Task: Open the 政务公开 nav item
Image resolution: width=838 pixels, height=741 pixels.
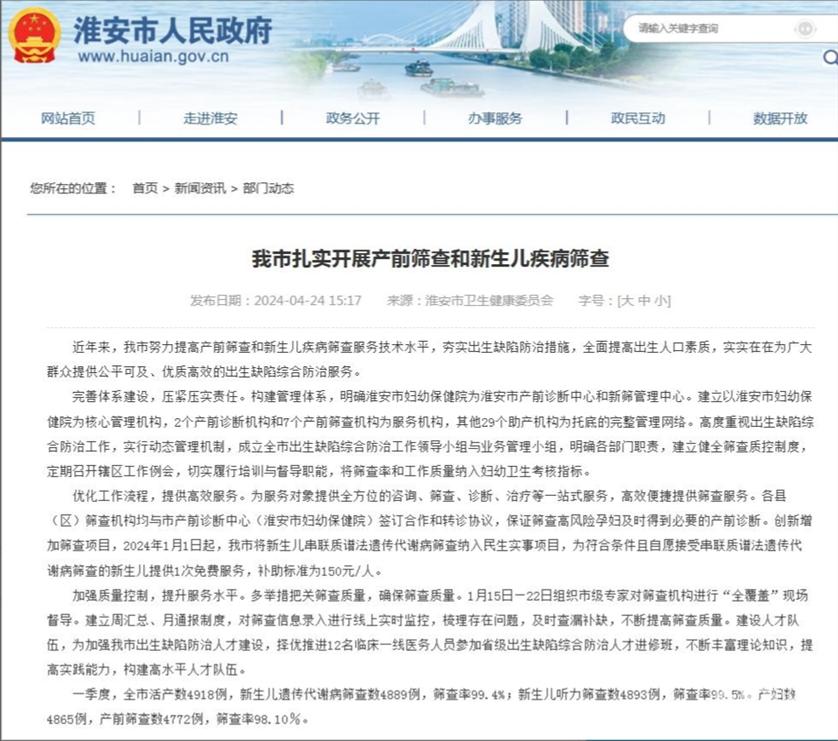Action: pyautogui.click(x=353, y=118)
